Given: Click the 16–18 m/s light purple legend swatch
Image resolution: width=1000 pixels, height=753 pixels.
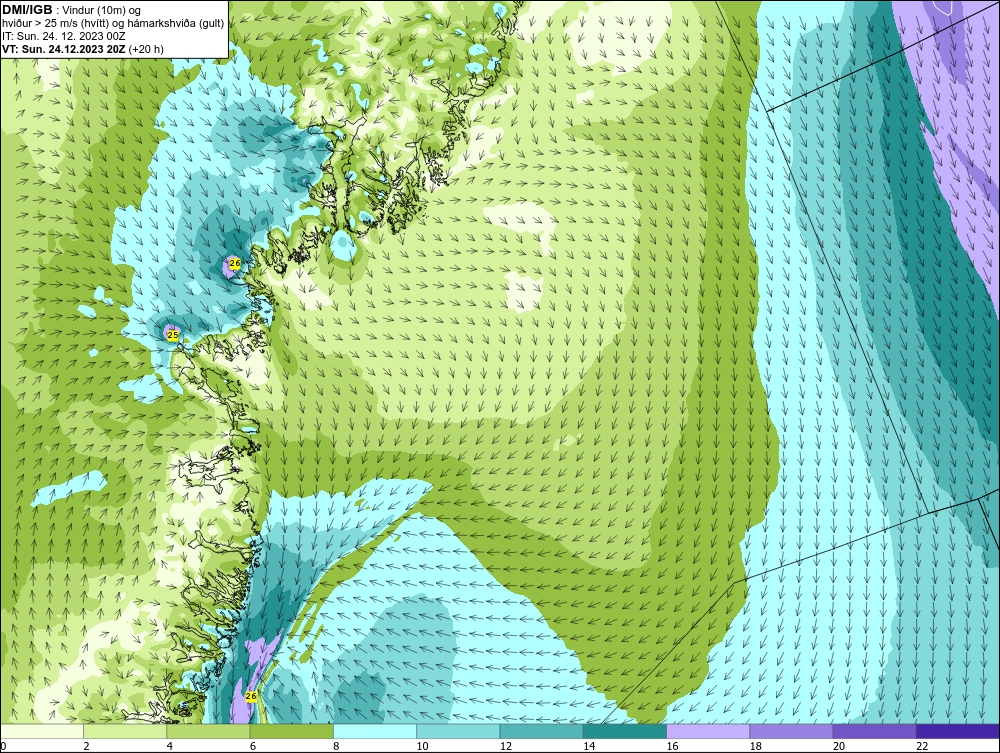Looking at the screenshot, I should pyautogui.click(x=708, y=731).
